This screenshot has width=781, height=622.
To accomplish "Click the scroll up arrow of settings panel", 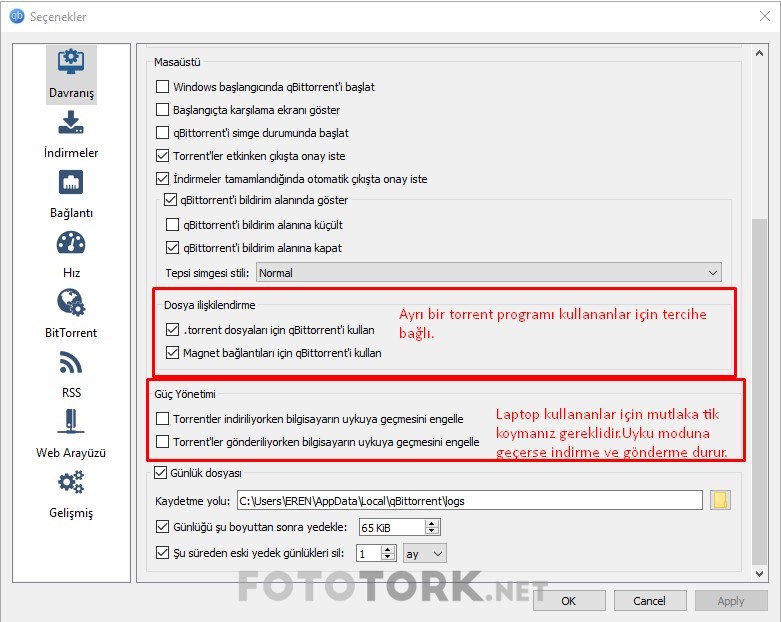I will tap(759, 53).
